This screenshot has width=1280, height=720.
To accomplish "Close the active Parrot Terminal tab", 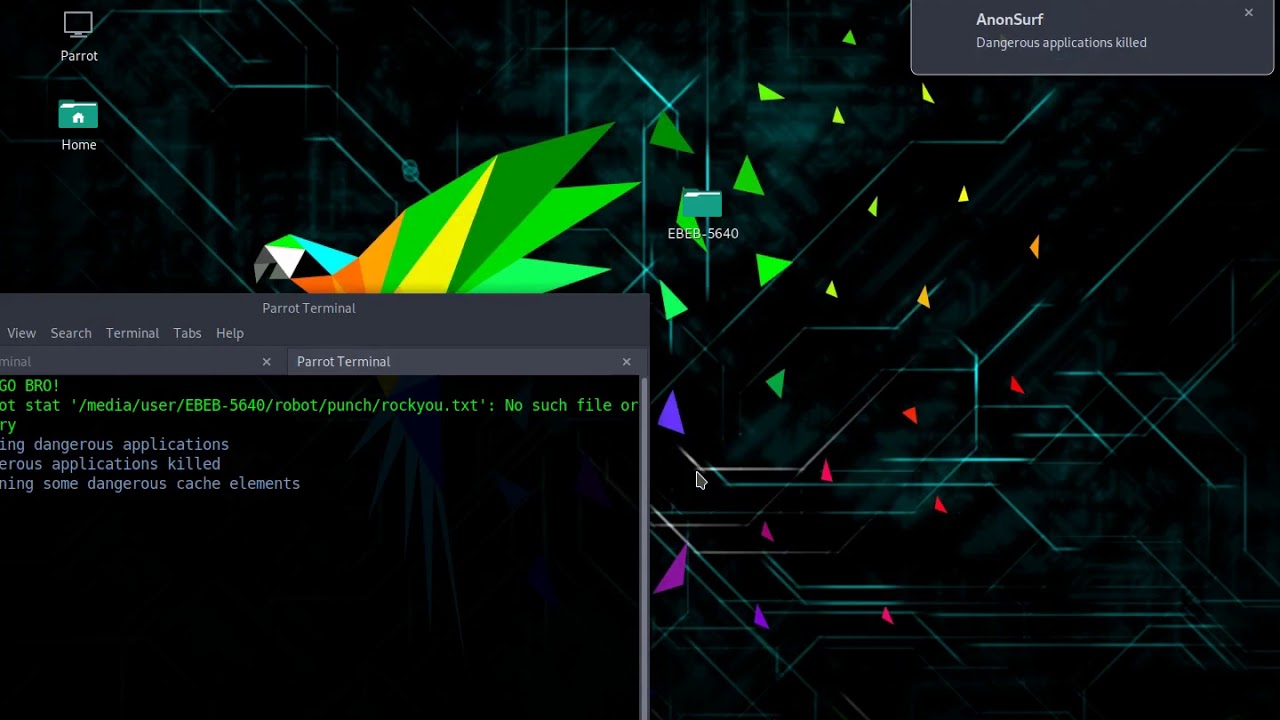I will coord(626,362).
